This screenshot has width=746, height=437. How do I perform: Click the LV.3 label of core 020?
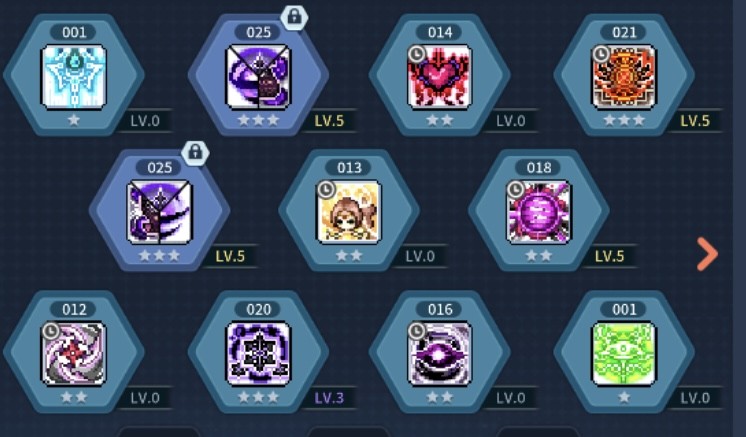click(329, 398)
